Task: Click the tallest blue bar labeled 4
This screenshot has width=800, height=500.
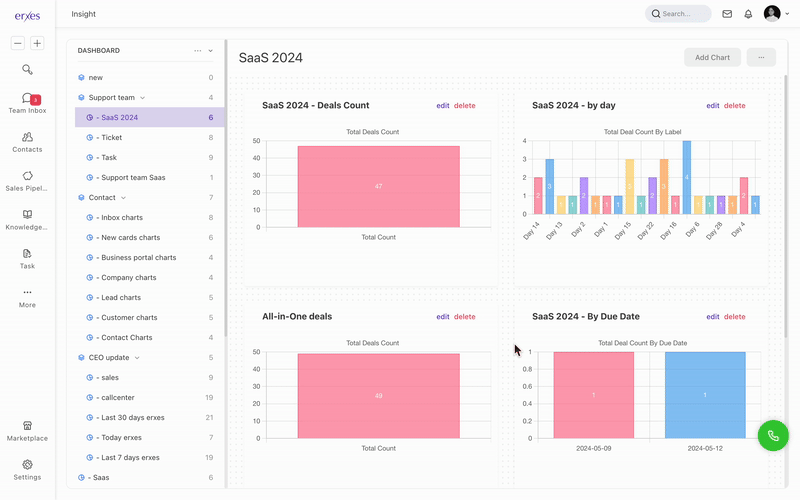Action: (687, 178)
